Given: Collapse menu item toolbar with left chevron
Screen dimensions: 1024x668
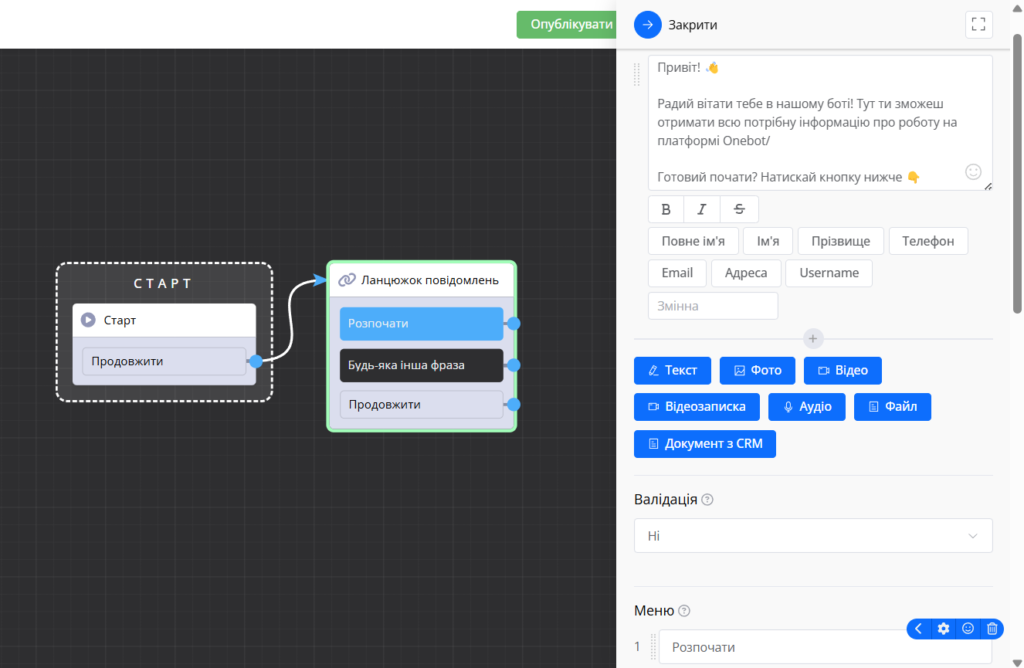Looking at the screenshot, I should point(919,629).
